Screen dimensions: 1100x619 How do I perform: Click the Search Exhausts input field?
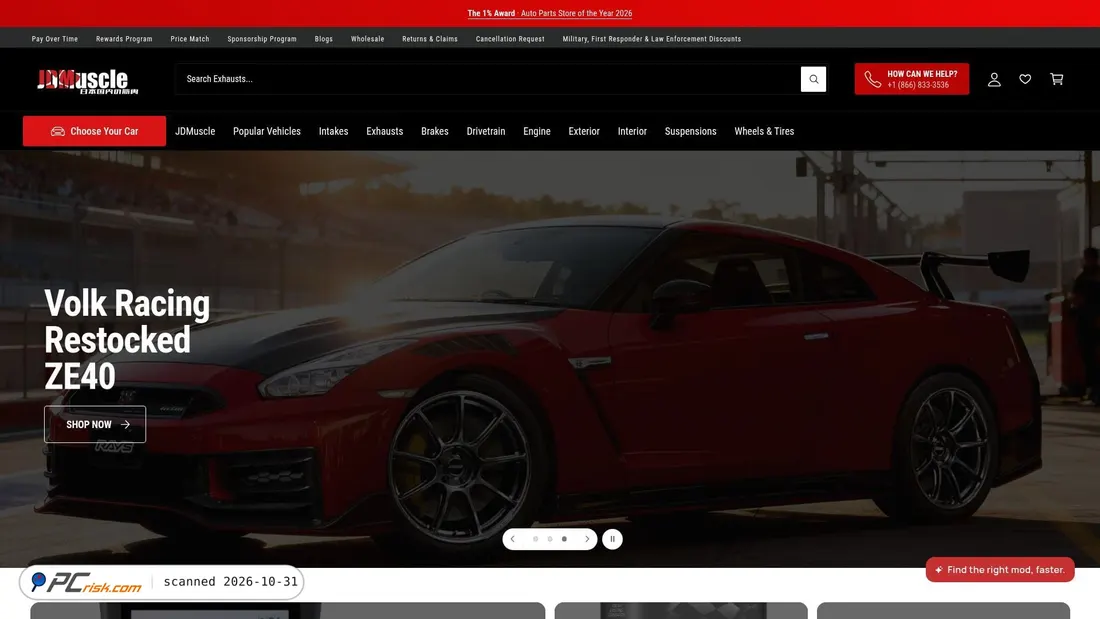point(488,79)
